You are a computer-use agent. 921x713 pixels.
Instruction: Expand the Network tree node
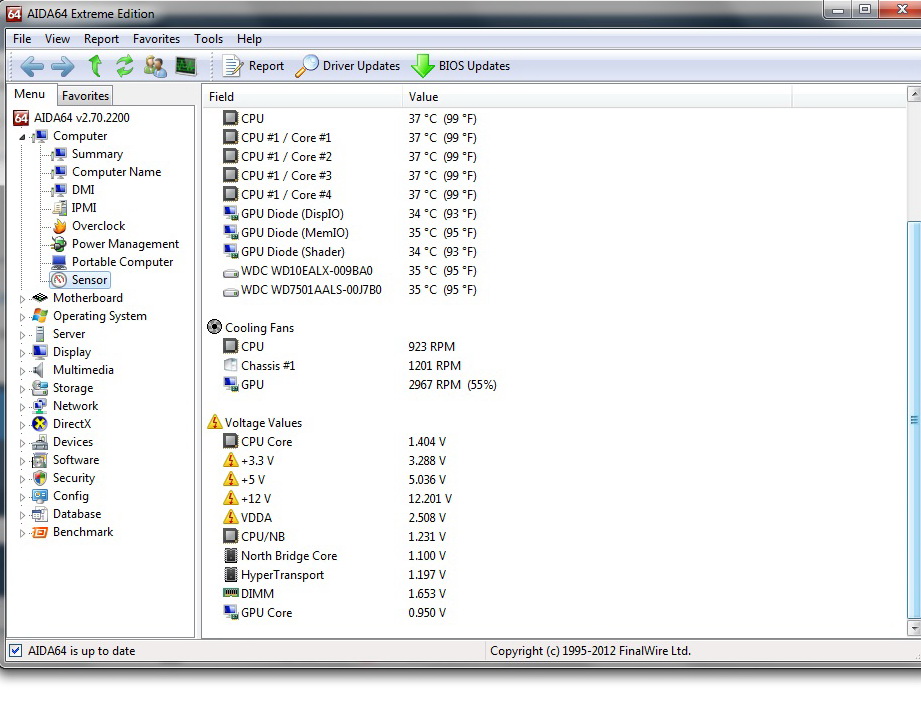tap(22, 407)
